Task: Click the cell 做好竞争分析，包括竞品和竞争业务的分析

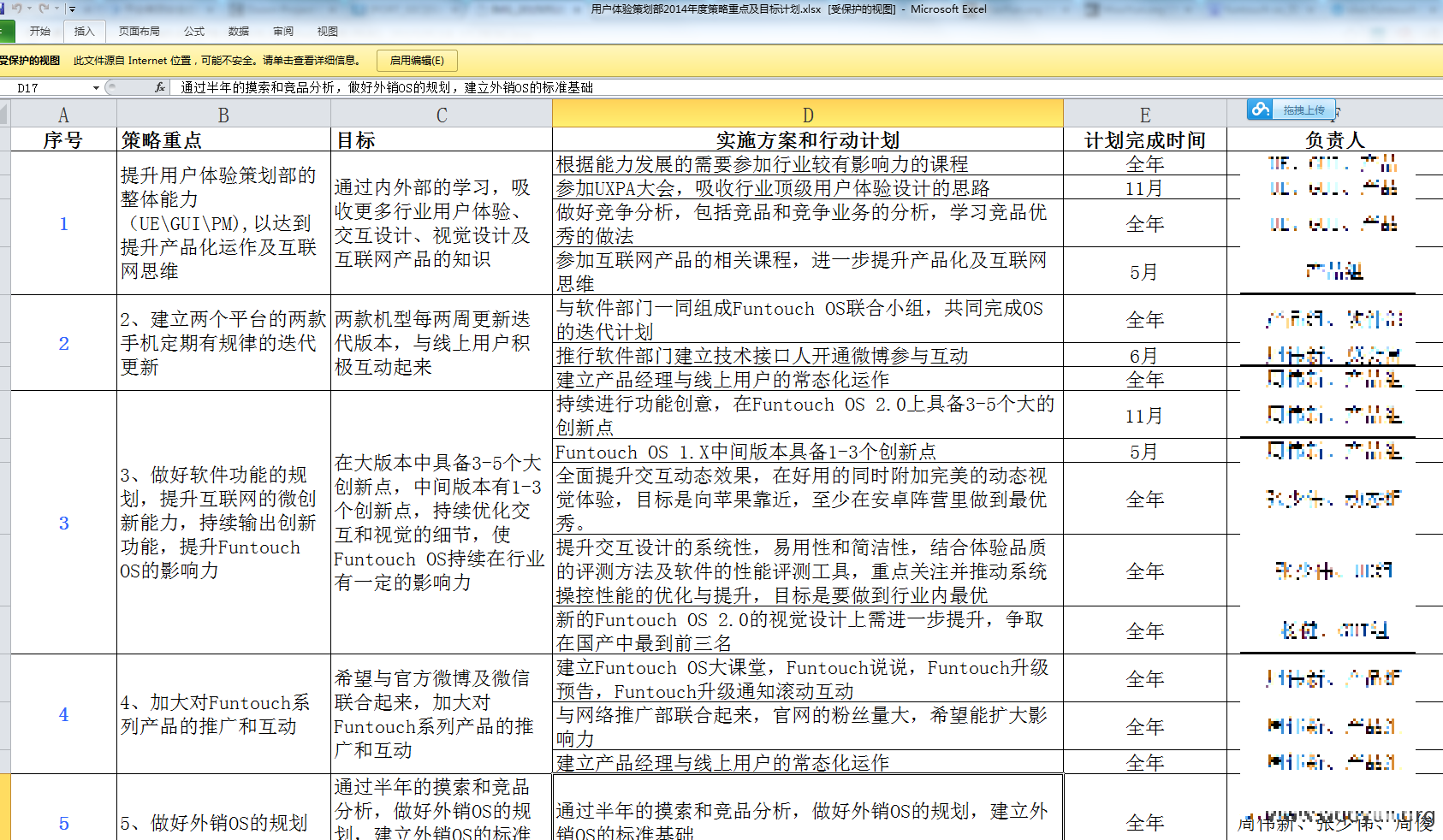Action: [808, 223]
